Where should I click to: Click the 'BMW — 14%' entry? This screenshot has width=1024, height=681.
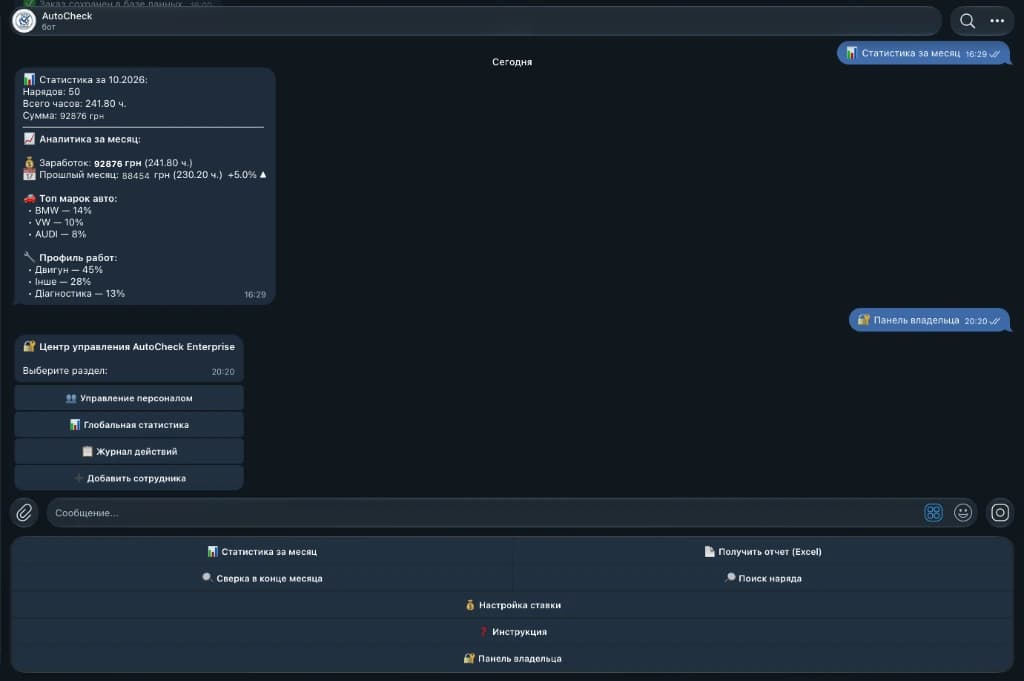tap(60, 210)
